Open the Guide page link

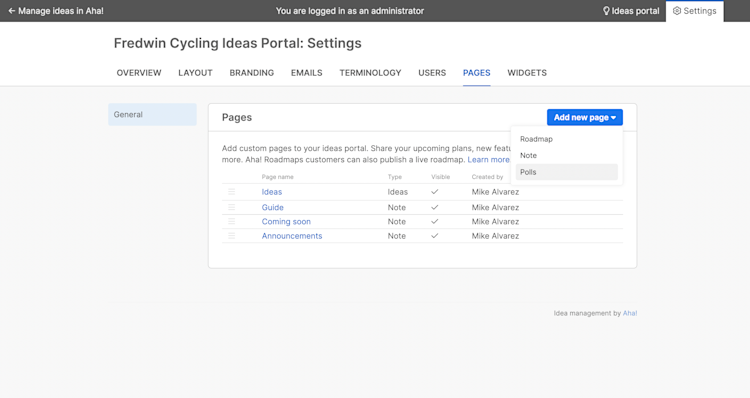click(x=273, y=207)
